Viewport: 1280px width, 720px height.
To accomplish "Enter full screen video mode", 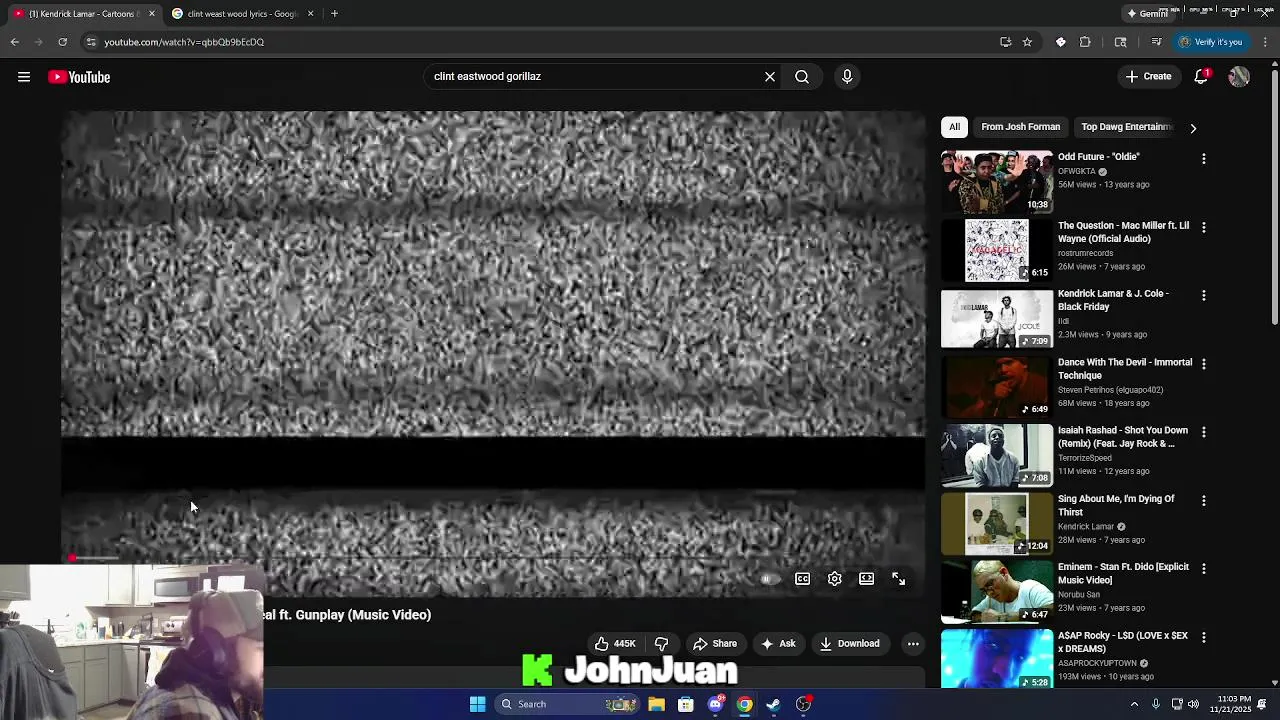I will coord(899,579).
